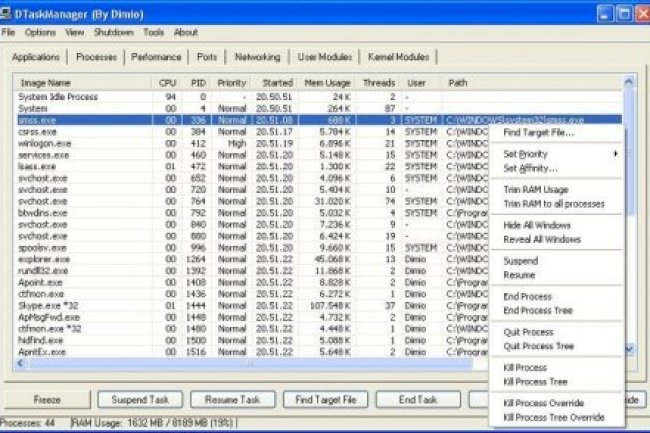Open the View menu
The height and width of the screenshot is (433, 650).
pos(75,32)
